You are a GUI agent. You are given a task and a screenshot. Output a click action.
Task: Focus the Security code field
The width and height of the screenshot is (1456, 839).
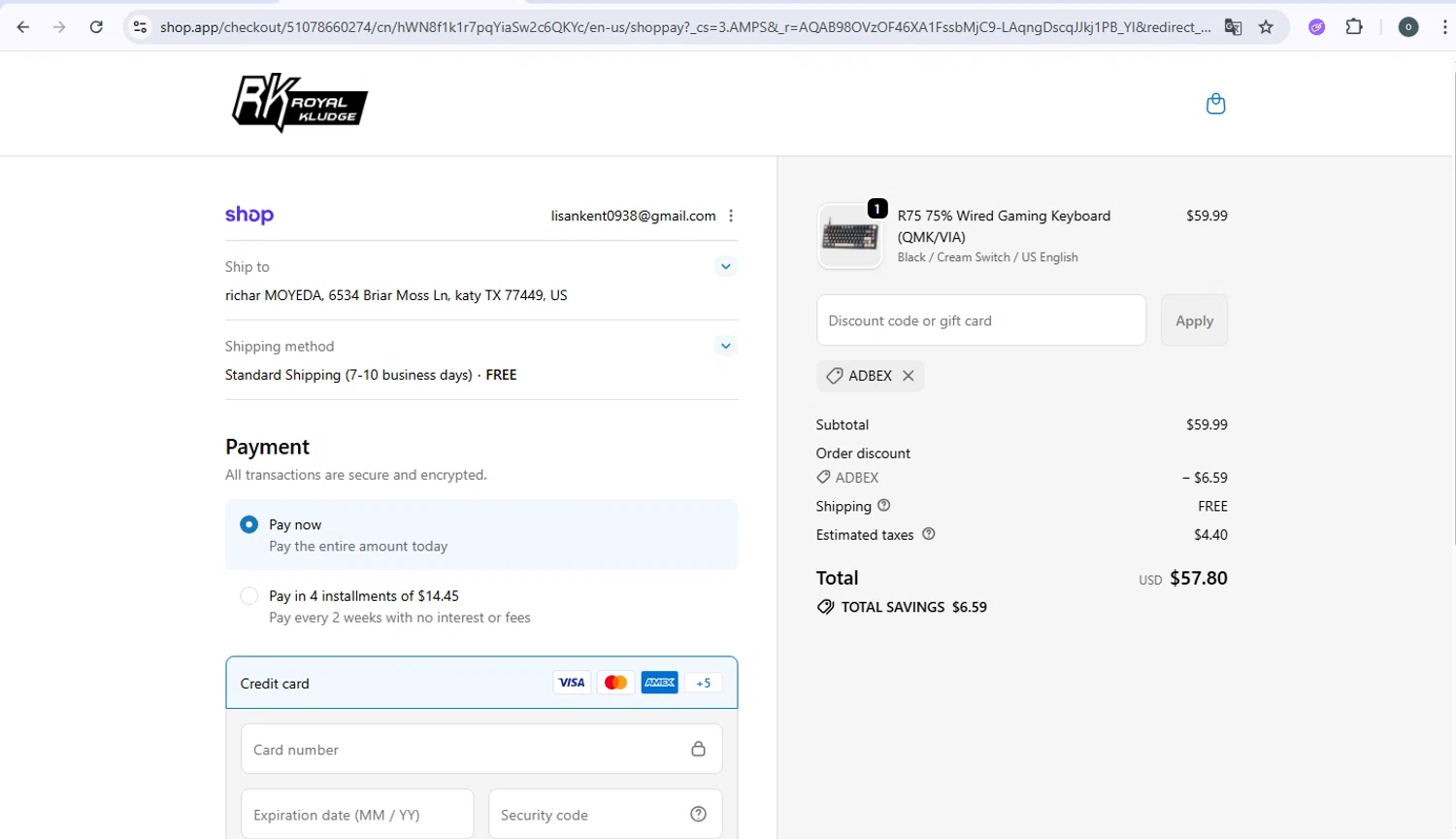point(605,814)
